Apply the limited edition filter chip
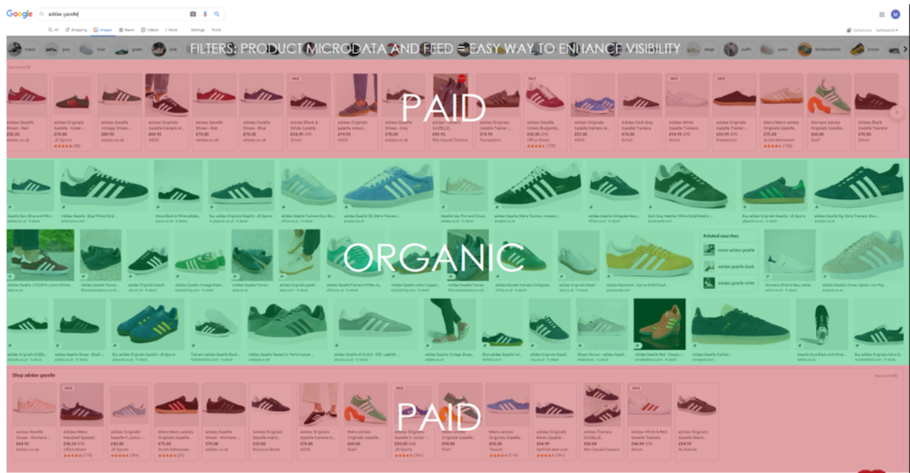 click(820, 49)
